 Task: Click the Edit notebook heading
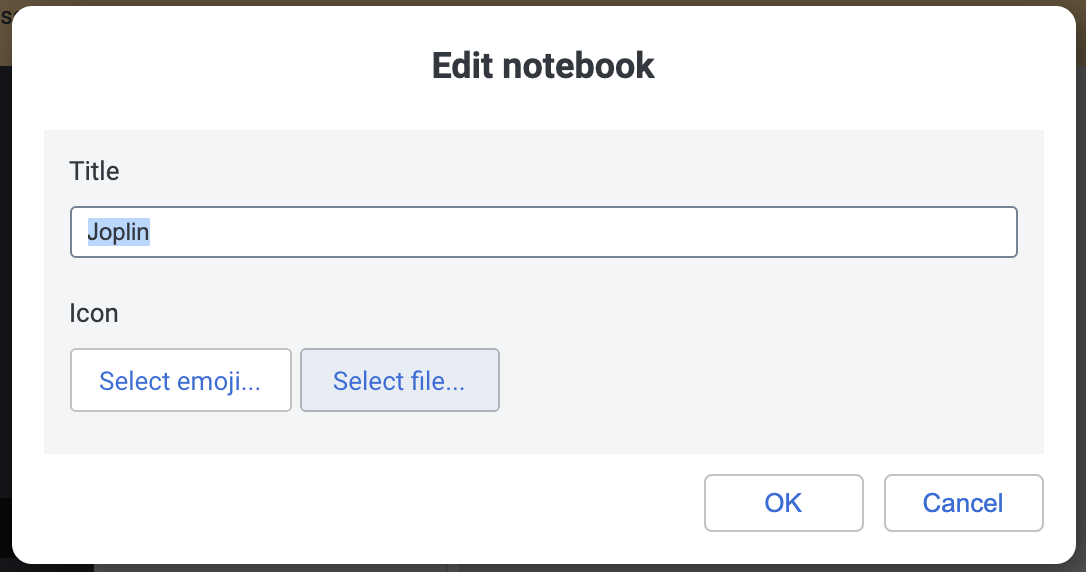pos(543,66)
